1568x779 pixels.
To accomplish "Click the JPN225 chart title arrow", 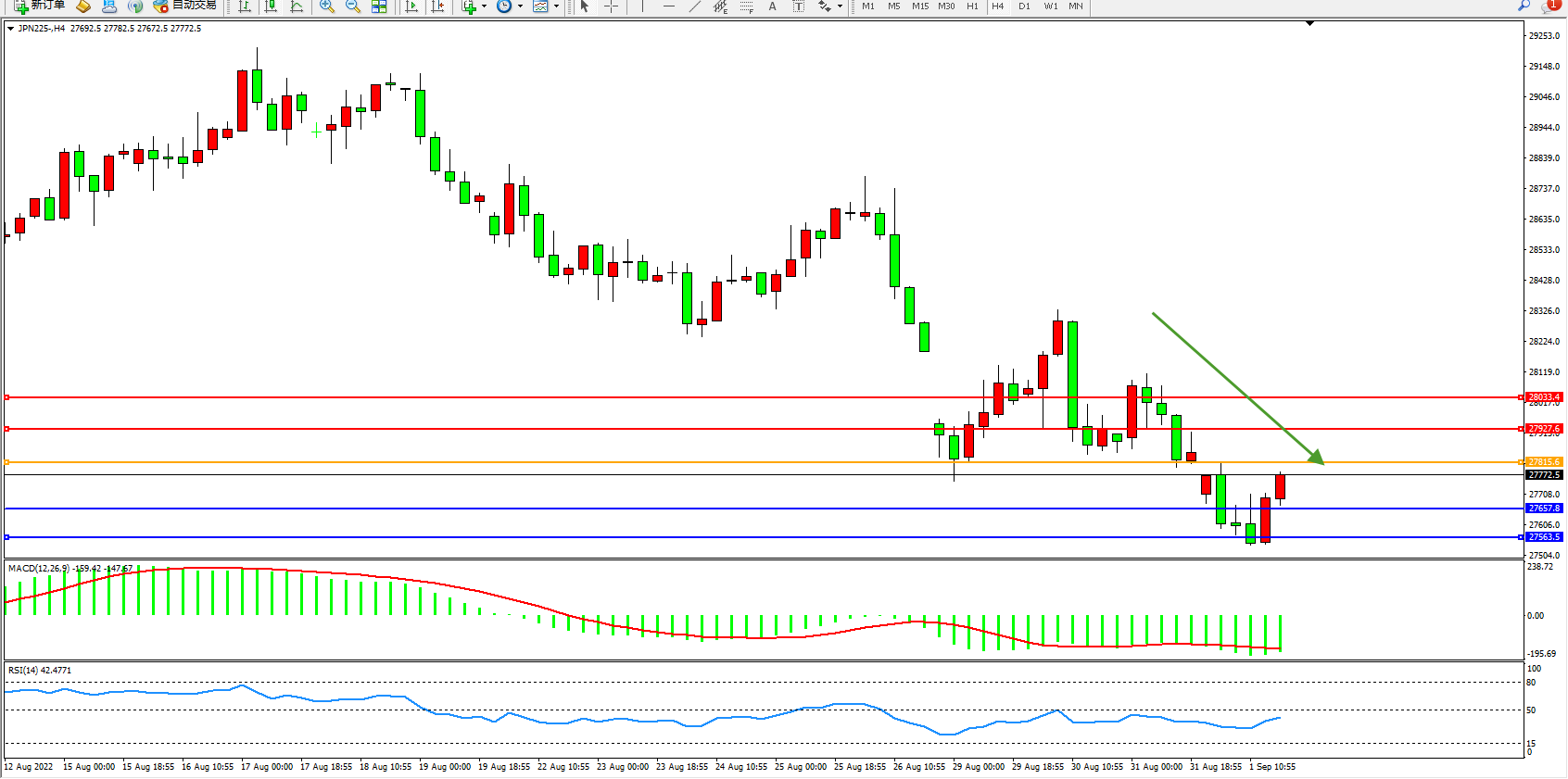I will 10,29.
